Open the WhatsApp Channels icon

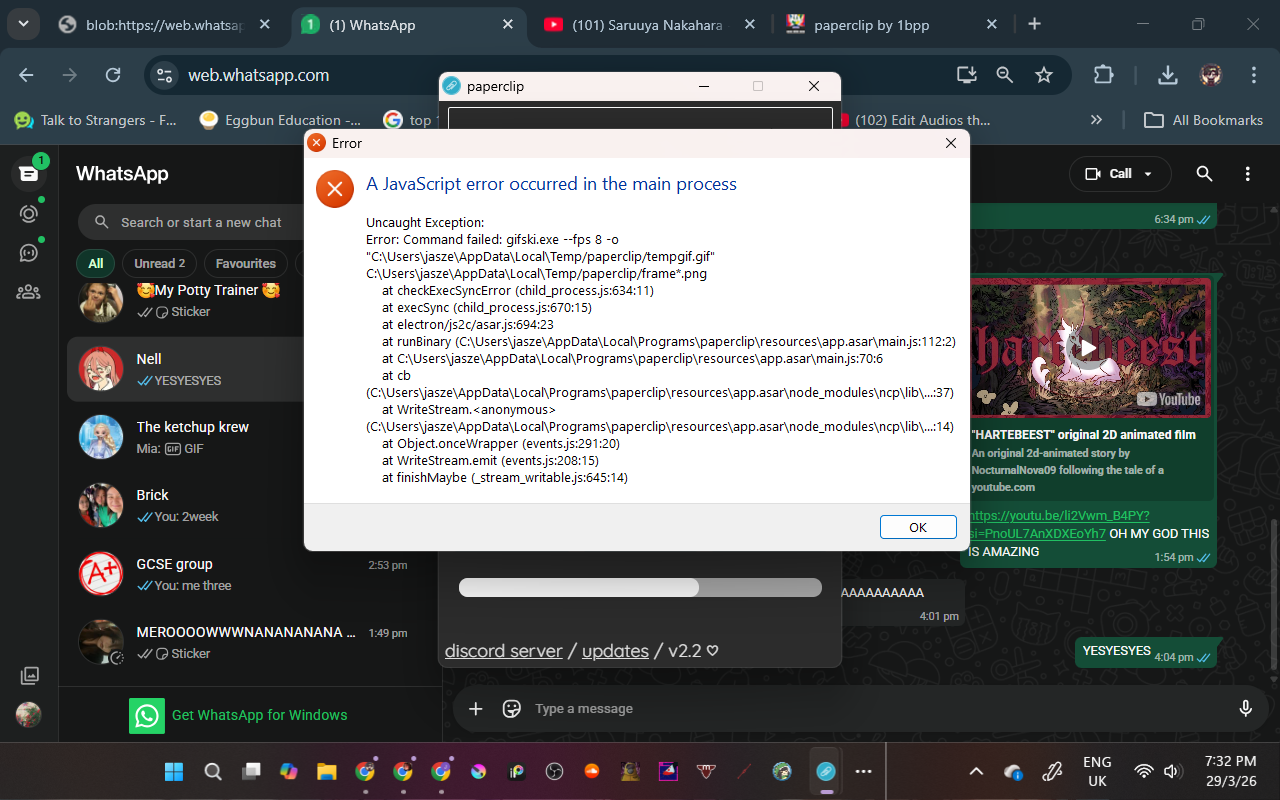coord(29,252)
